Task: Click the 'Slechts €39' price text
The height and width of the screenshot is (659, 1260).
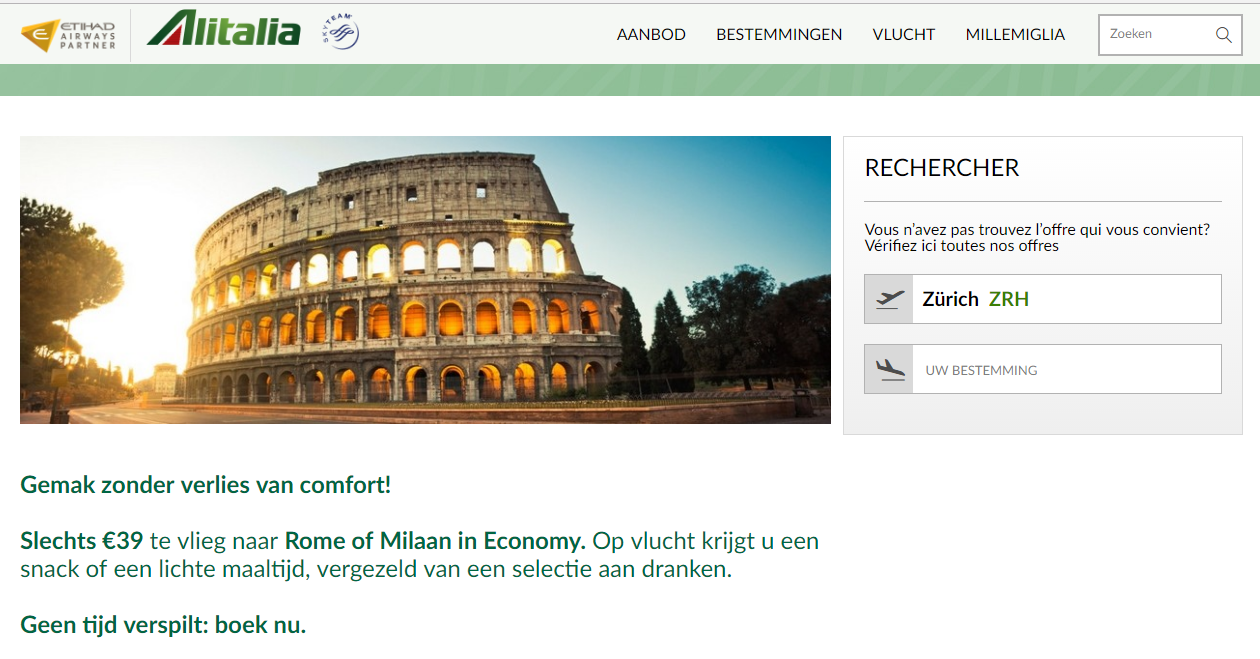Action: [82, 541]
